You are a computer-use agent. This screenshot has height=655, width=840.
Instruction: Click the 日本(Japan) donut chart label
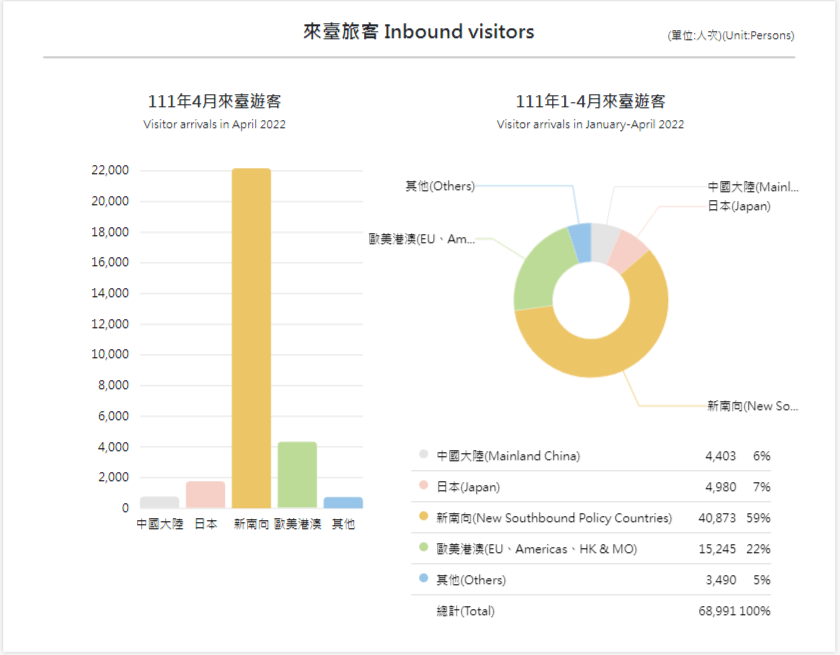(x=739, y=206)
